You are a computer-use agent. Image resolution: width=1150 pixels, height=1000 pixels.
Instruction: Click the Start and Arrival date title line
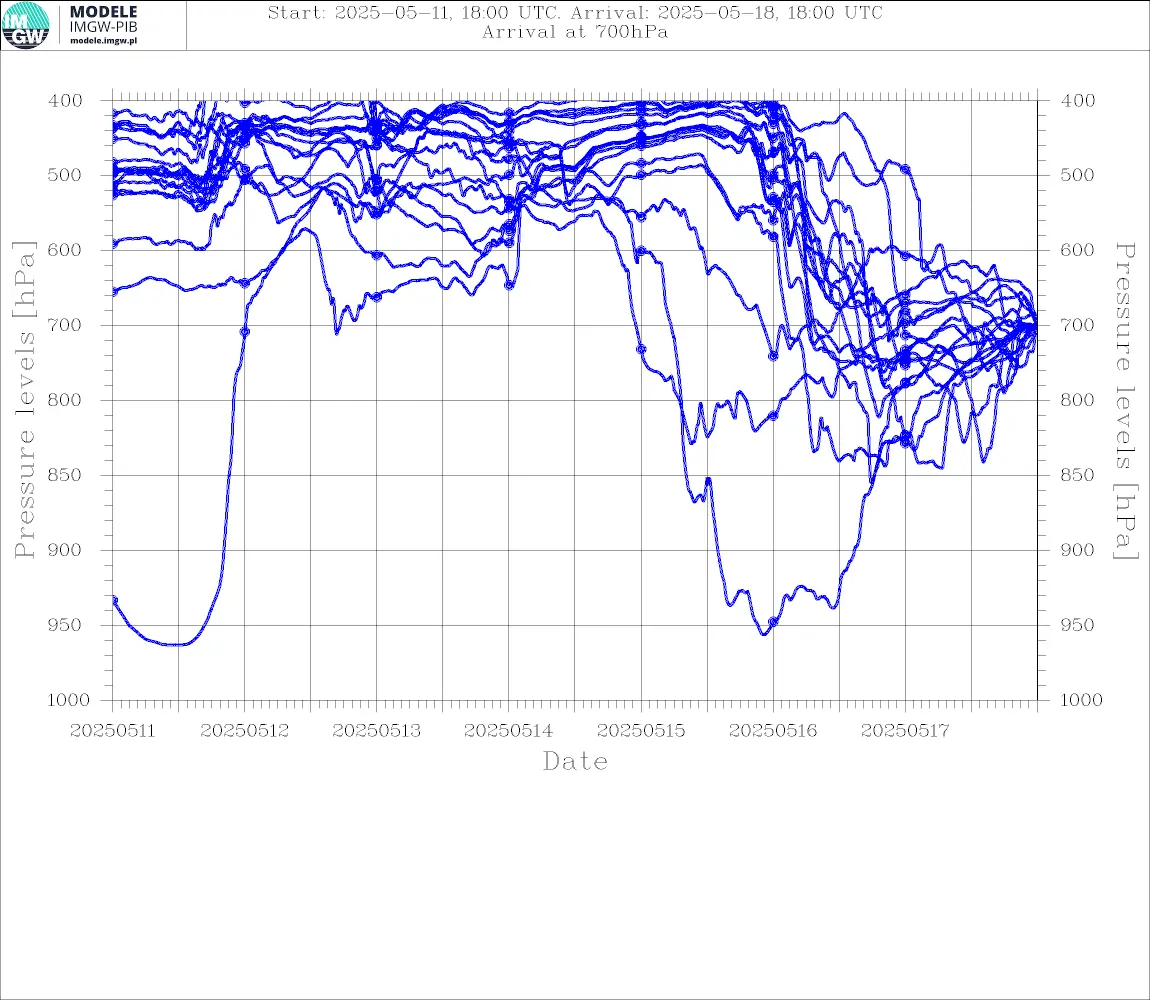[575, 12]
